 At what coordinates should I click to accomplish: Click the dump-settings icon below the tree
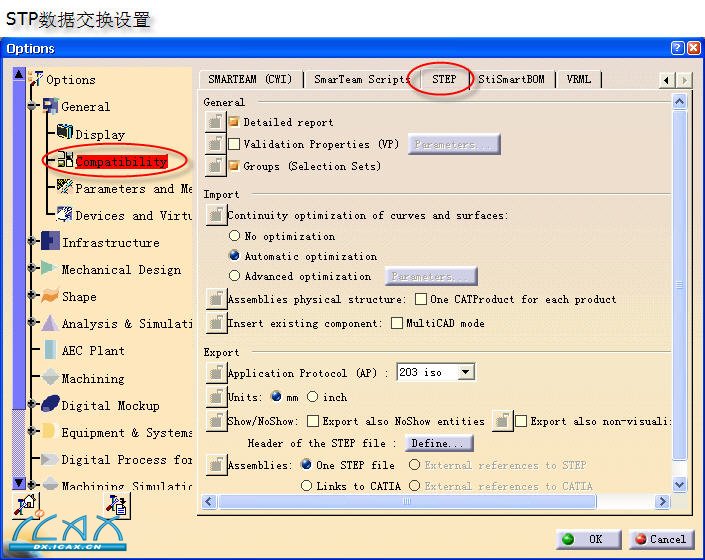click(x=118, y=505)
